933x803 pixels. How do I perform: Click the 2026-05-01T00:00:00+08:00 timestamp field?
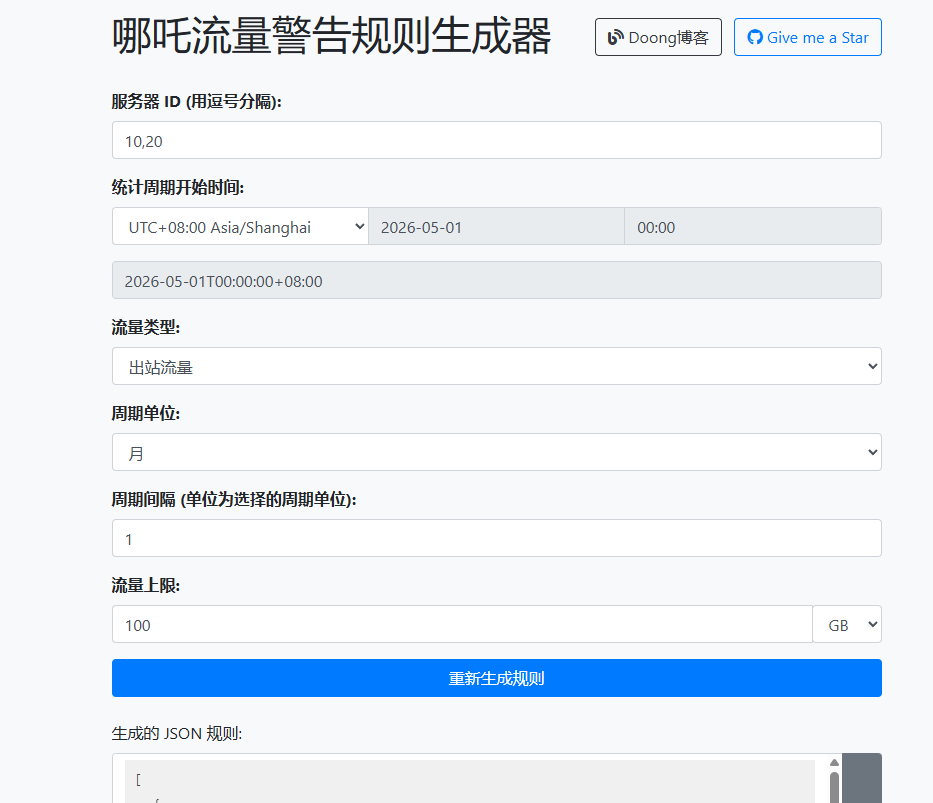click(497, 280)
